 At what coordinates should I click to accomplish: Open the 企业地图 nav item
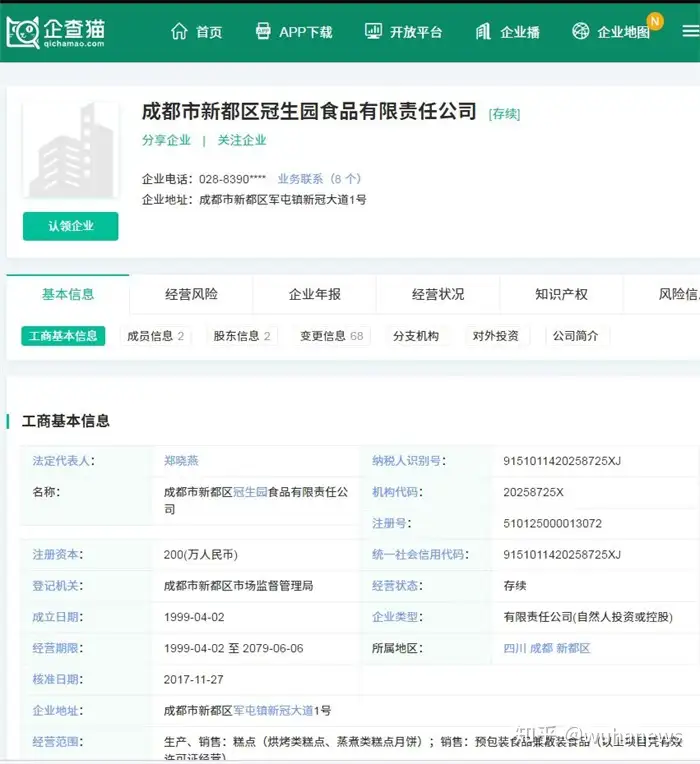tap(623, 32)
